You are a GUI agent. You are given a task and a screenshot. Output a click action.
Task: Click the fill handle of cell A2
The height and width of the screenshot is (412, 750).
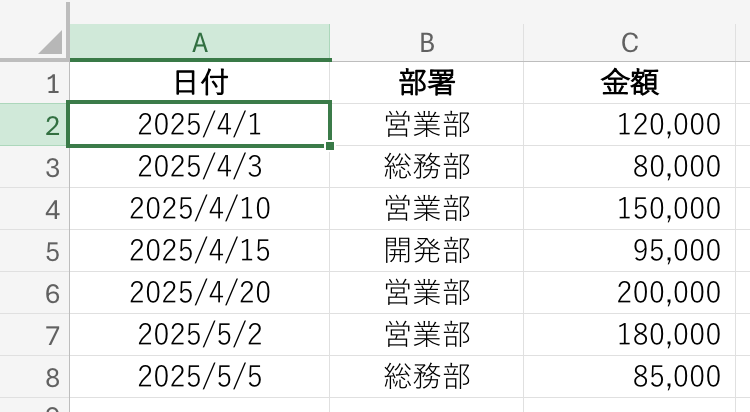pyautogui.click(x=330, y=145)
